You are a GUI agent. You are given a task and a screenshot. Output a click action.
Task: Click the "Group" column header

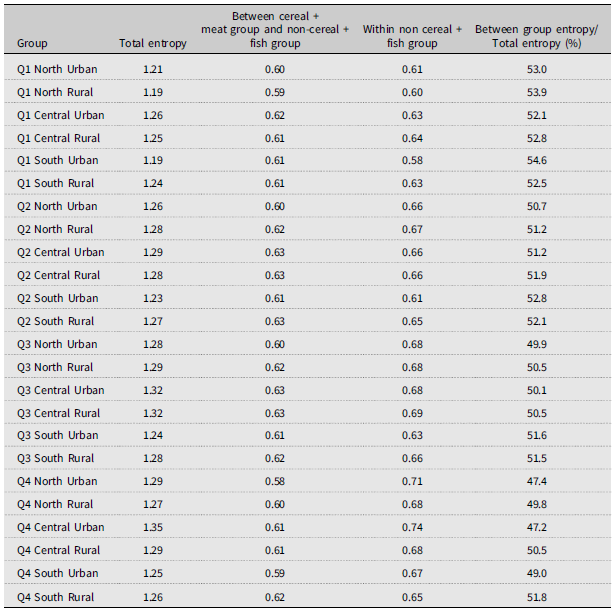coord(32,44)
